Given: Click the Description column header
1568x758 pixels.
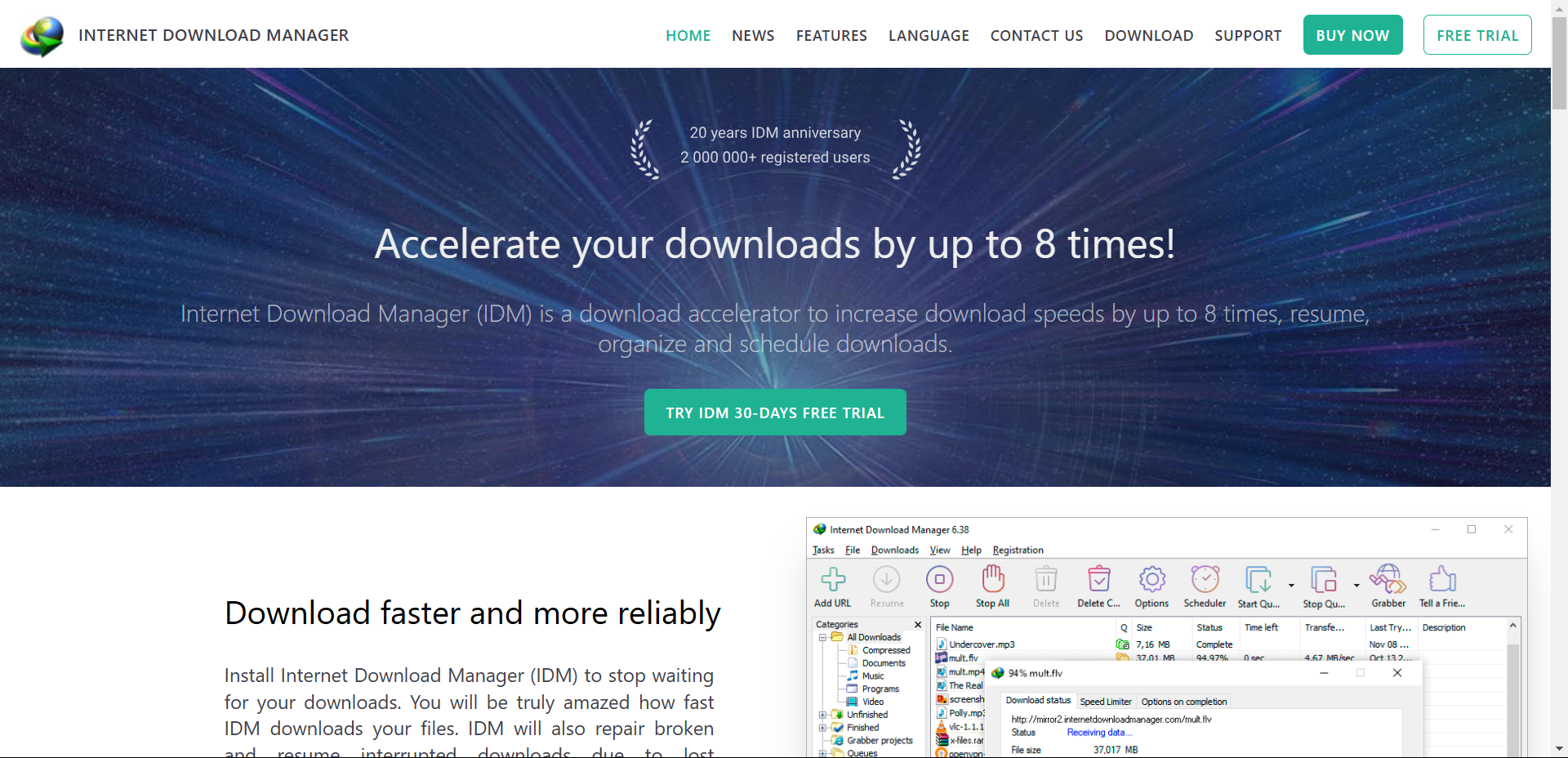Looking at the screenshot, I should point(1444,628).
